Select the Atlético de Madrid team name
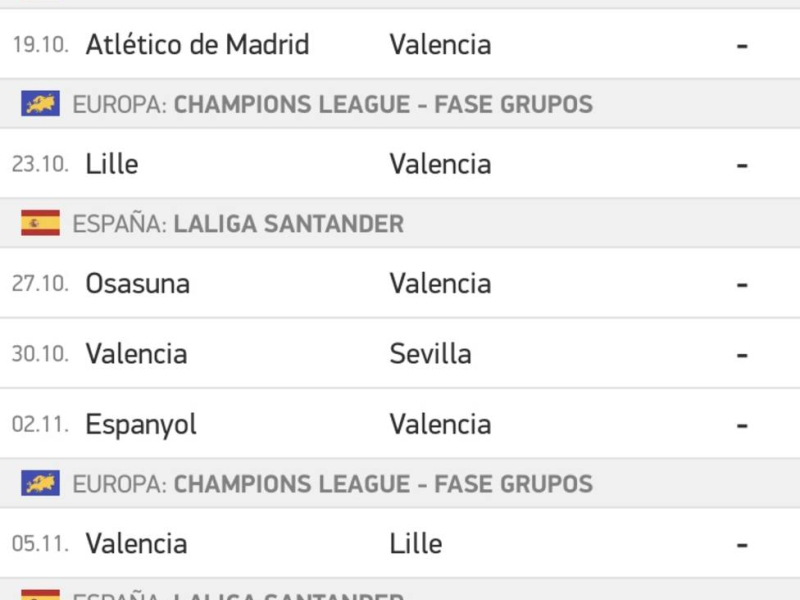Viewport: 800px width, 600px height. coord(197,44)
